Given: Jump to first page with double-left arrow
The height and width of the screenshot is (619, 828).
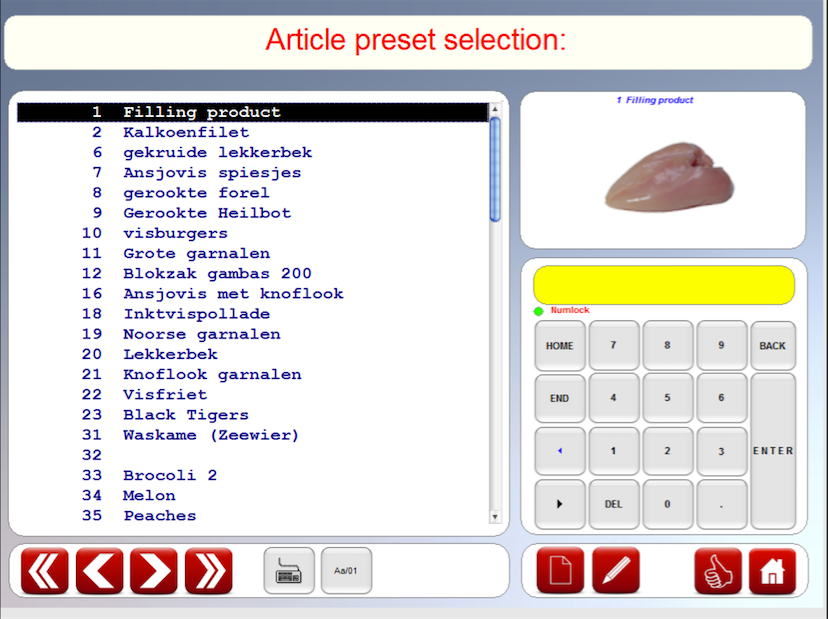Looking at the screenshot, I should point(45,571).
